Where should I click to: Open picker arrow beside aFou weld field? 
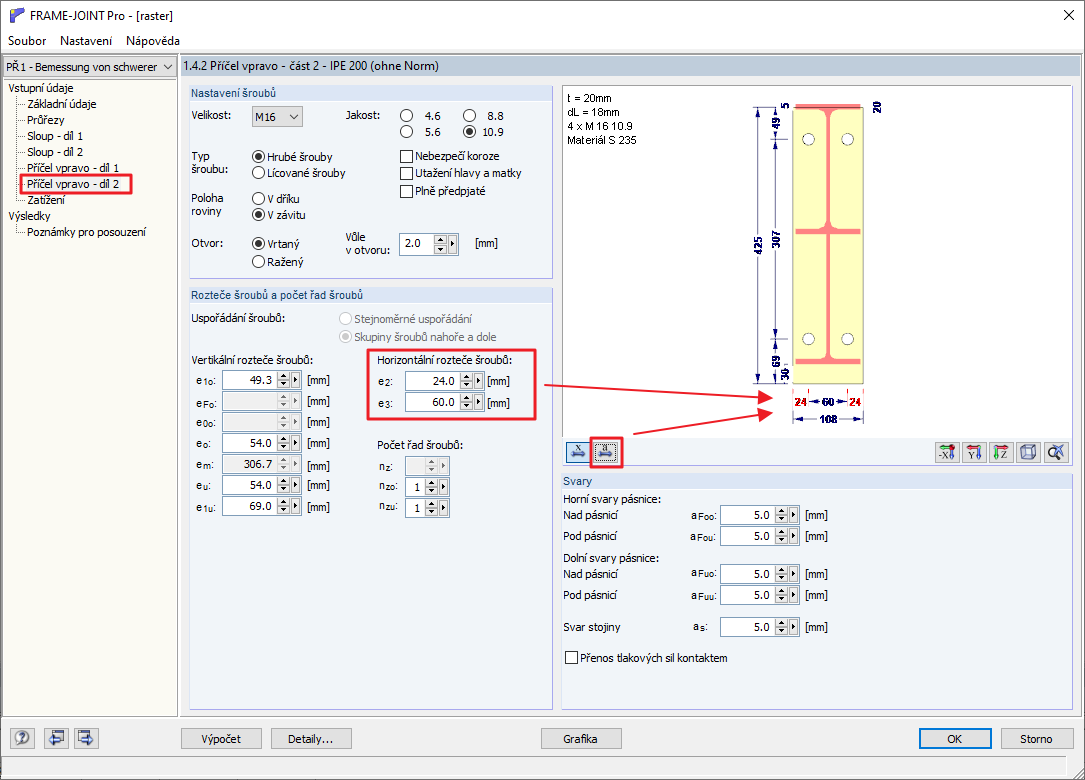click(x=794, y=536)
